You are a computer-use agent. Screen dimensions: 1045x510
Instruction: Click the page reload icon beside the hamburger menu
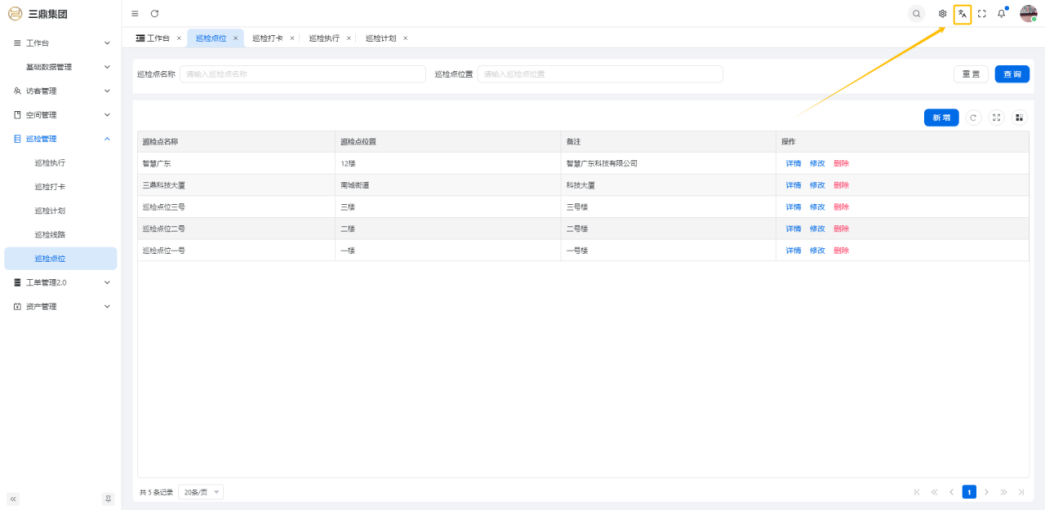155,14
